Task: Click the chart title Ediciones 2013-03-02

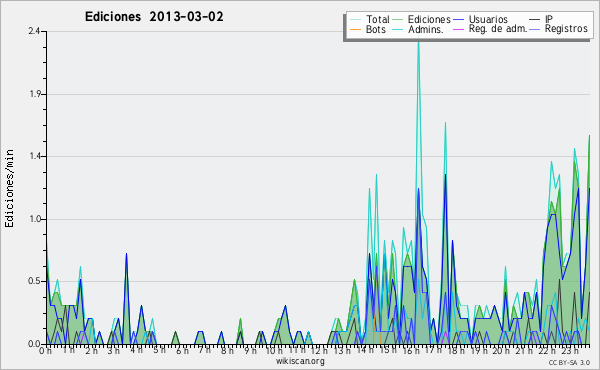Action: point(154,17)
